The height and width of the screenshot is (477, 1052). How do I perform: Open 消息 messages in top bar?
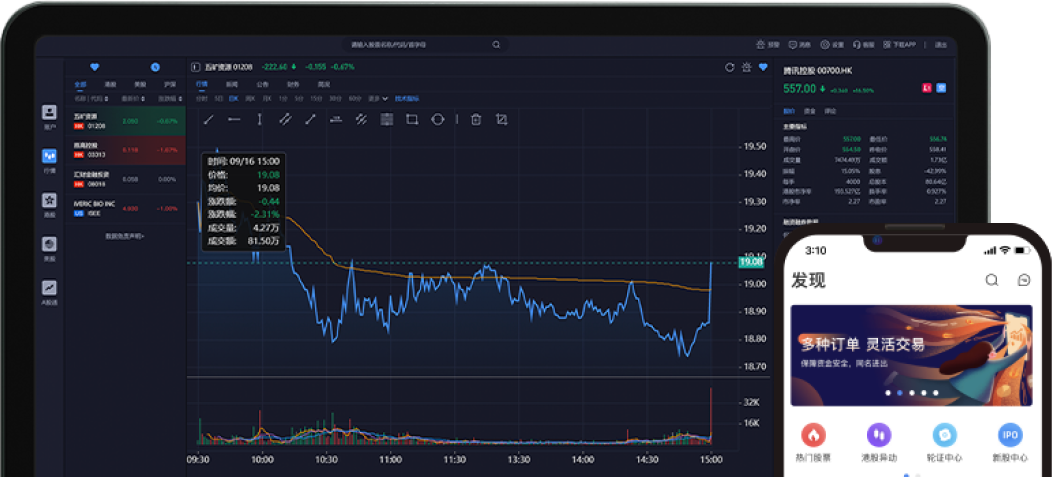800,45
